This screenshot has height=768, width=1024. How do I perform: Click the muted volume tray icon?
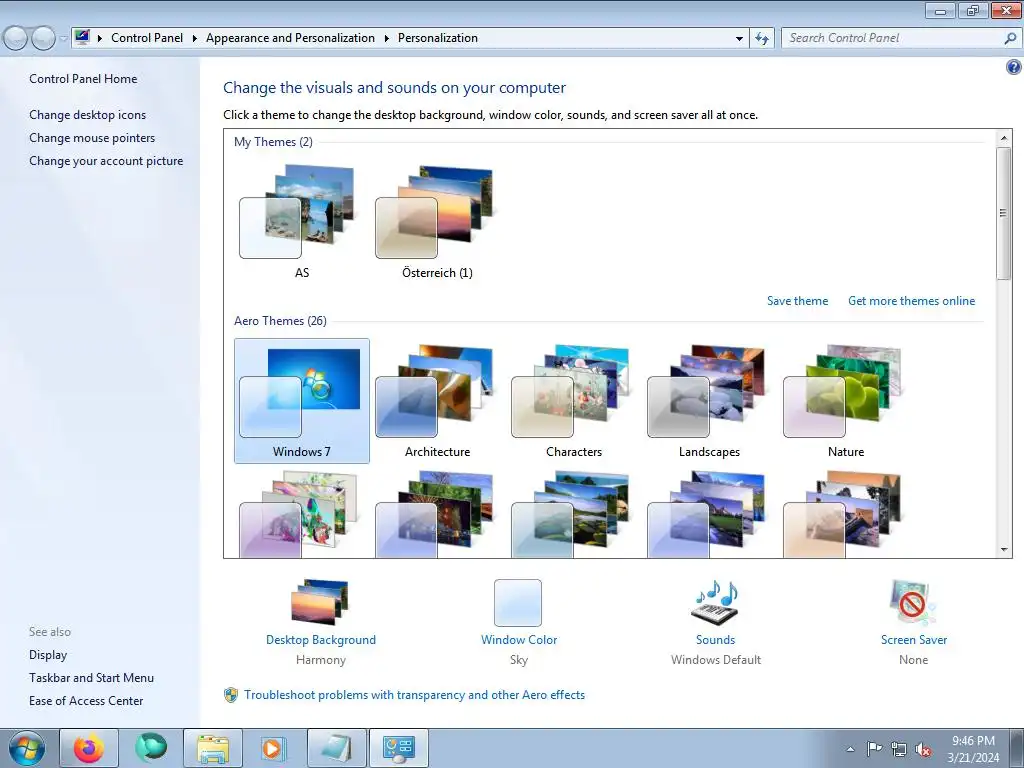coord(923,749)
